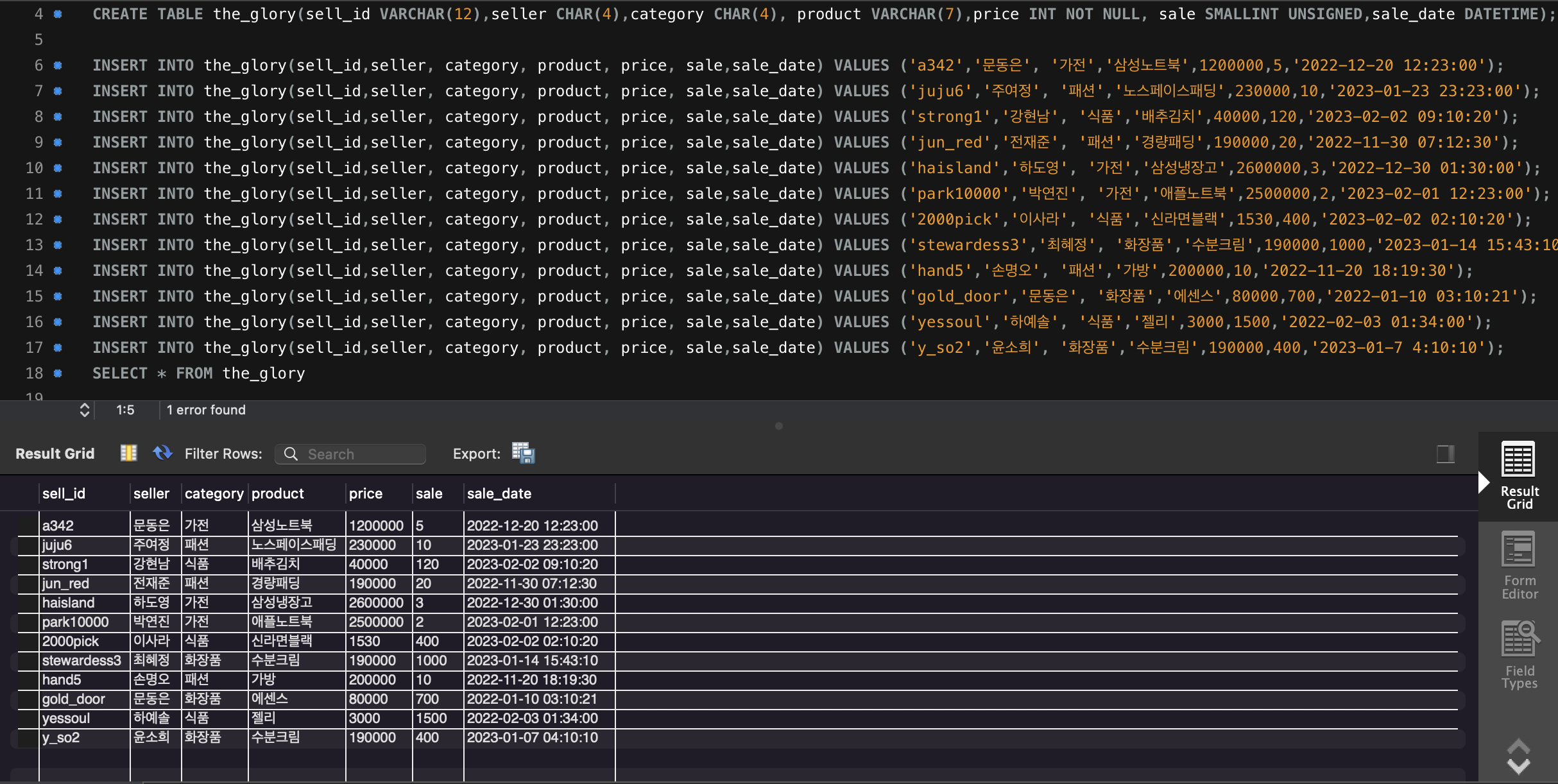Click the Result Grid label in results toolbar
This screenshot has width=1558, height=784.
(x=55, y=454)
